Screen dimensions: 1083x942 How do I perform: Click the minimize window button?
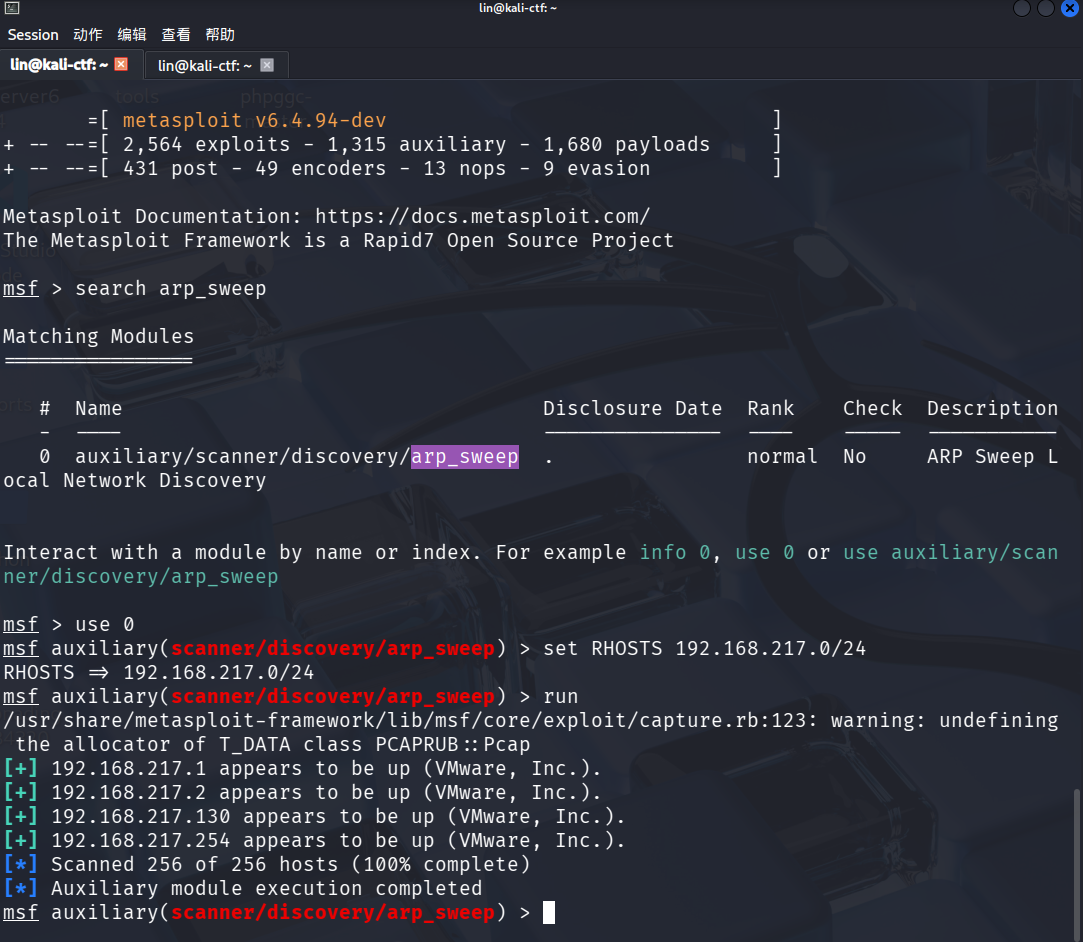click(x=1022, y=8)
